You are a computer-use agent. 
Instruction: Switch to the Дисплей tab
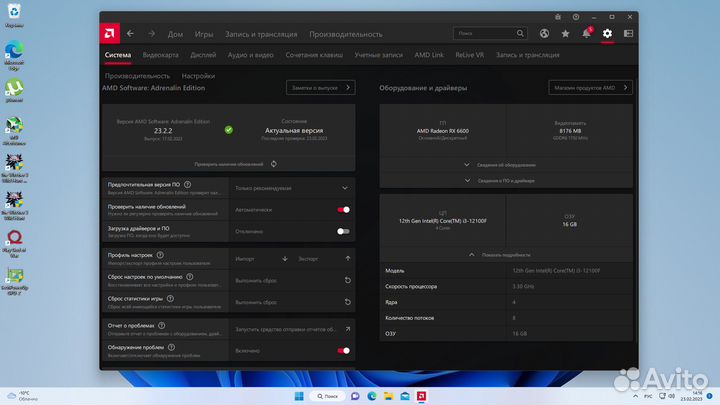coord(203,55)
